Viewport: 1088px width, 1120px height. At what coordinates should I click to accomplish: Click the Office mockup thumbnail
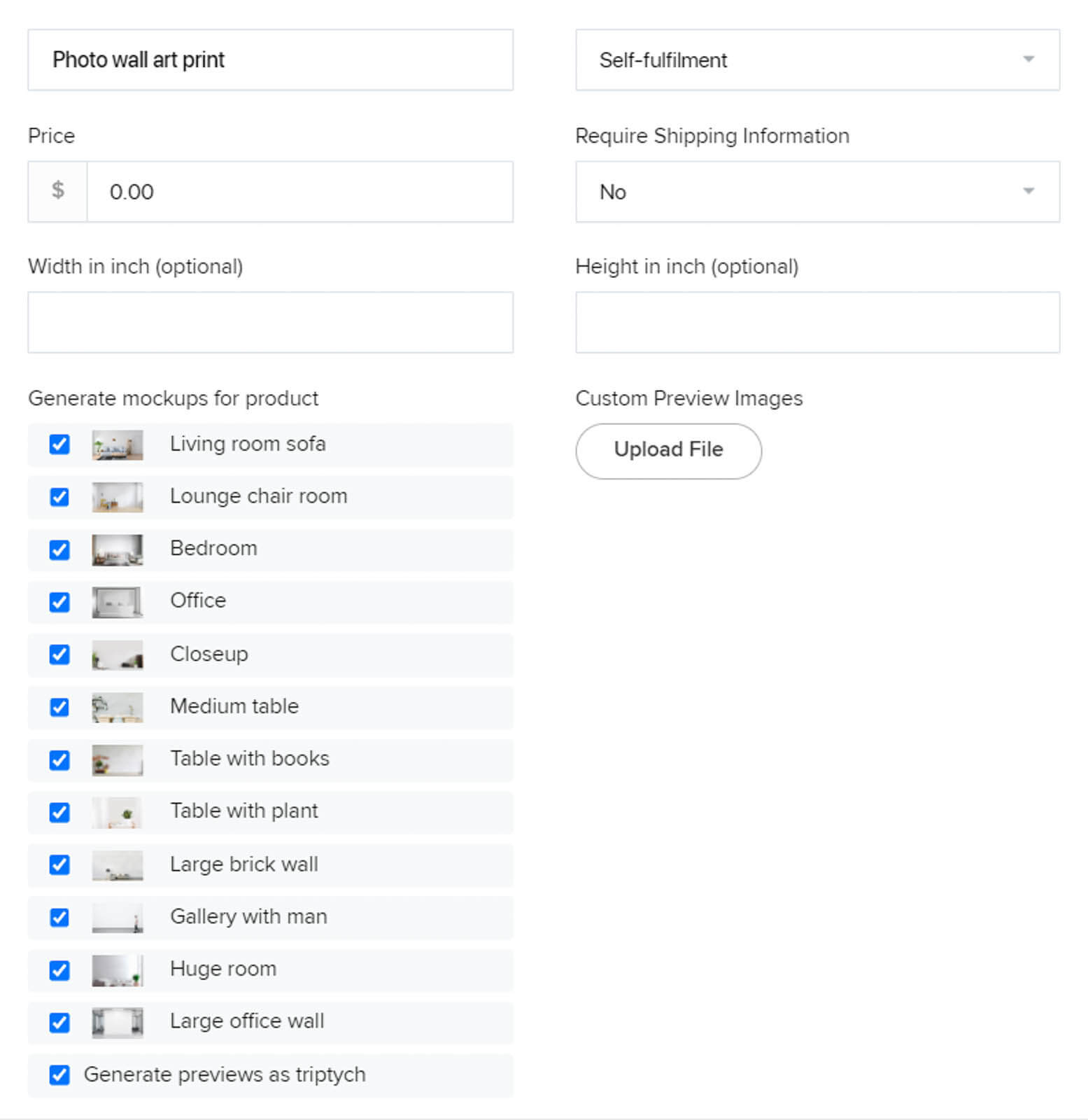click(x=118, y=602)
